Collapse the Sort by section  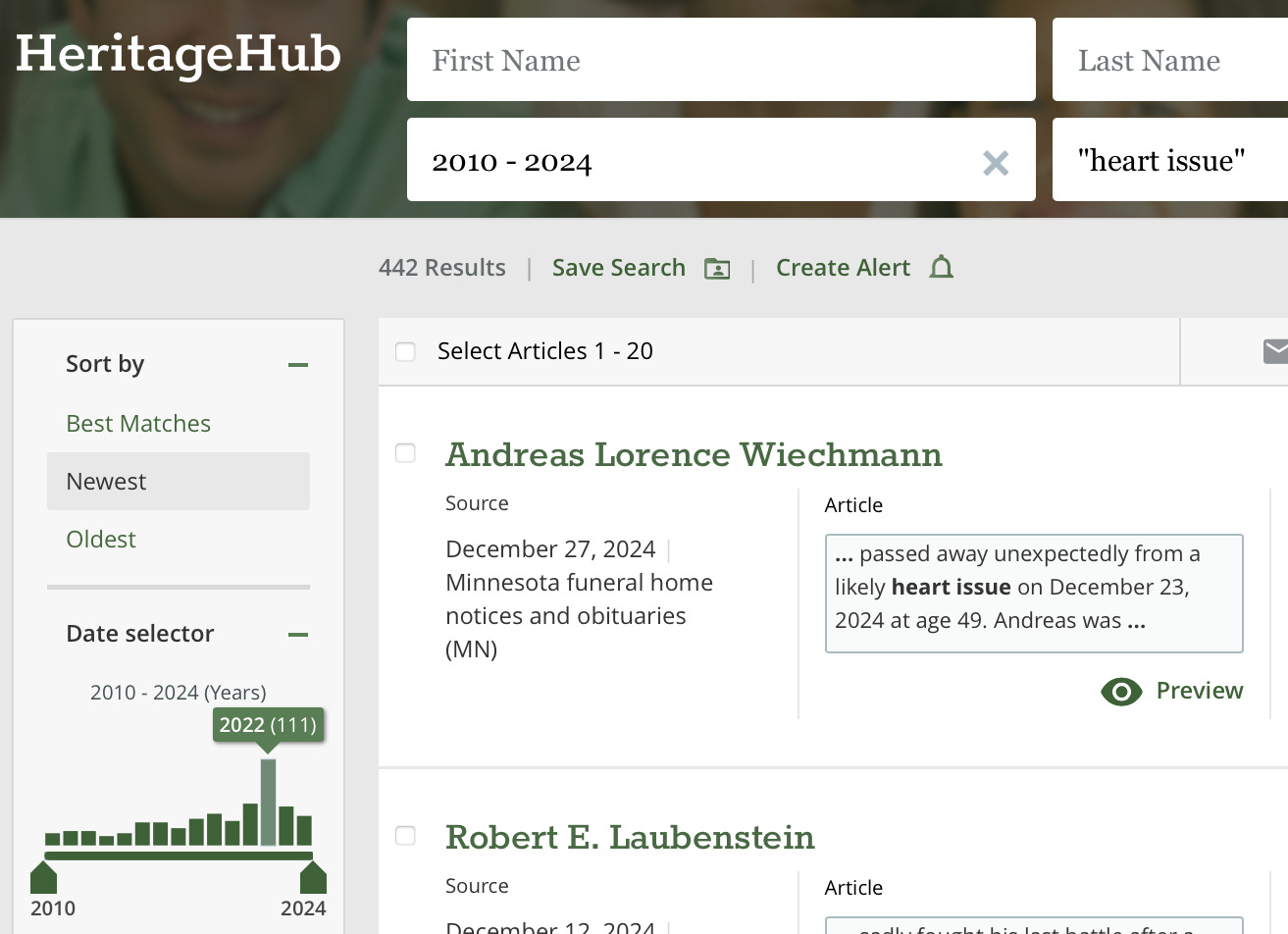click(298, 365)
